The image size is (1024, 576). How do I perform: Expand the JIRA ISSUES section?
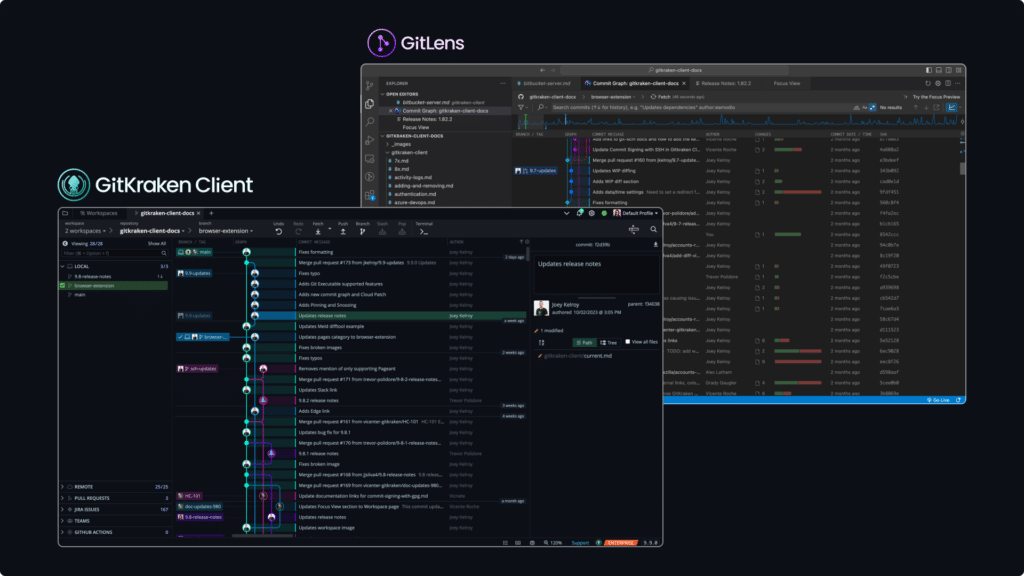[x=63, y=509]
